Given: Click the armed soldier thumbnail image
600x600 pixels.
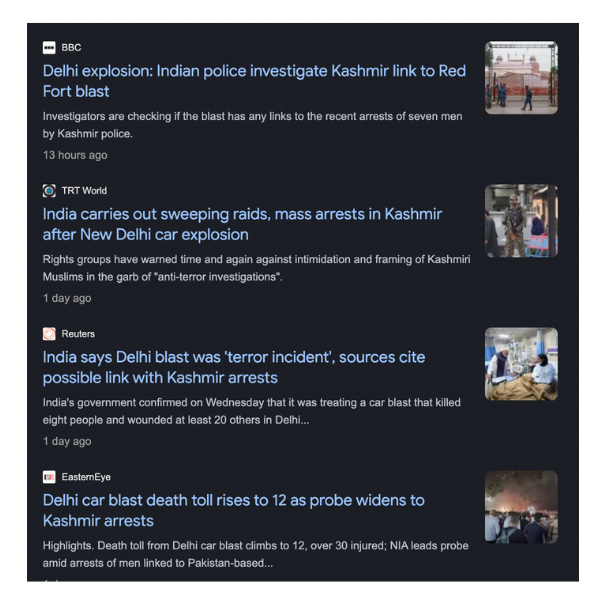Looking at the screenshot, I should (521, 221).
